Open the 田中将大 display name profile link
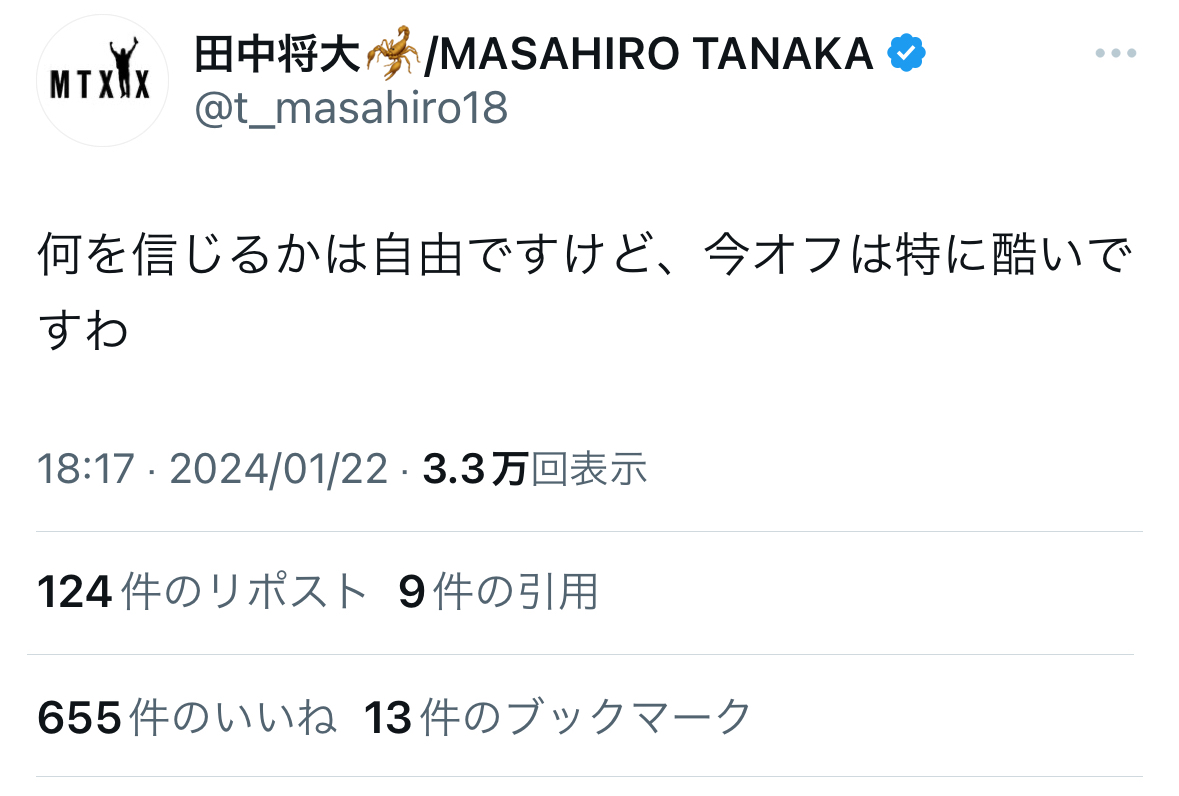 coord(278,54)
